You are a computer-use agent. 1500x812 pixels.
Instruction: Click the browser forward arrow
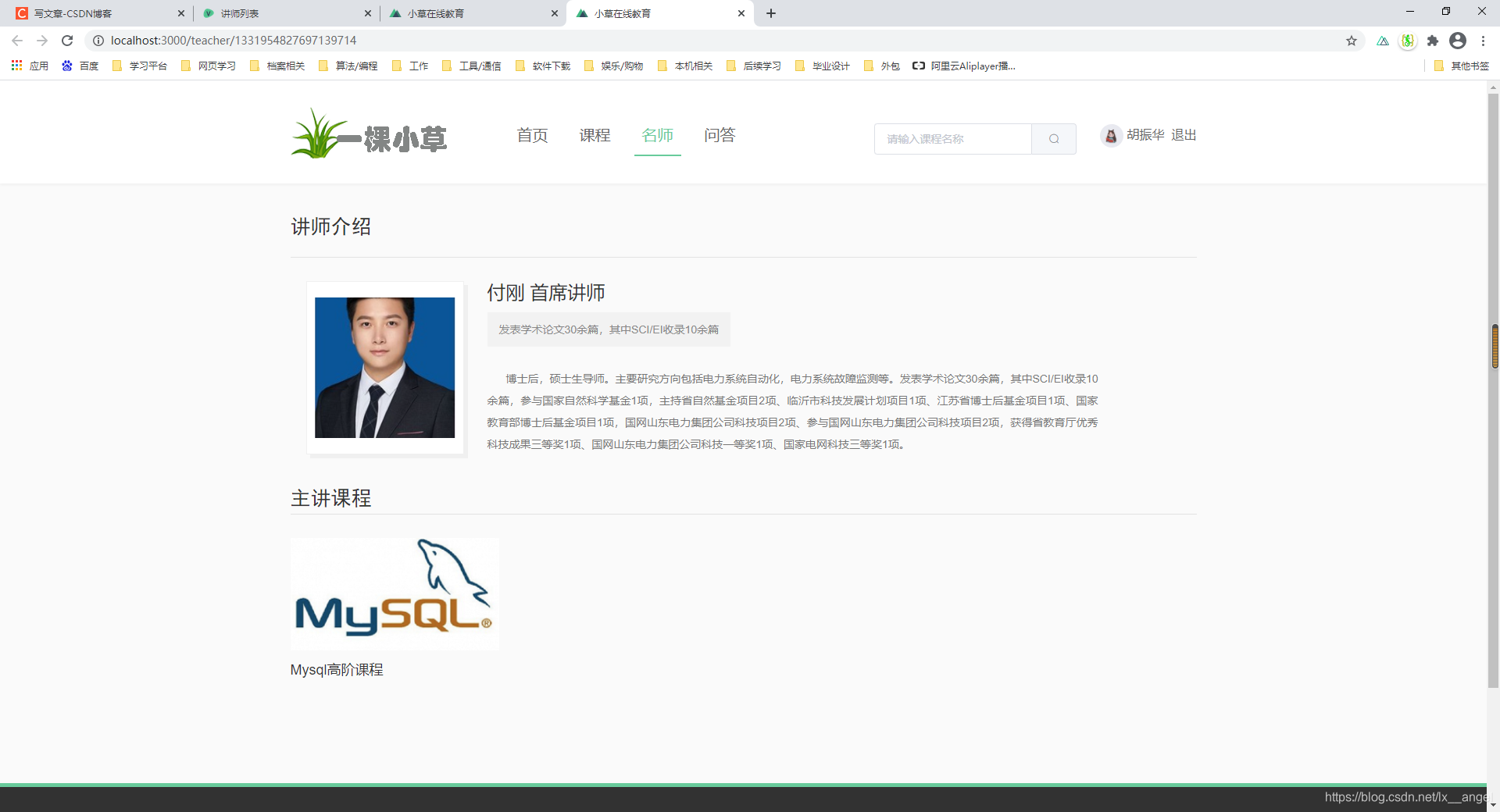(x=42, y=41)
